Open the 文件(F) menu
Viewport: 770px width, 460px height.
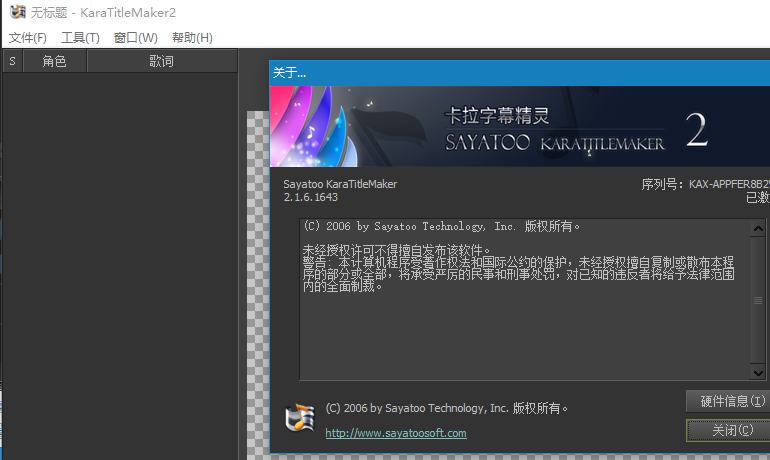tap(28, 38)
